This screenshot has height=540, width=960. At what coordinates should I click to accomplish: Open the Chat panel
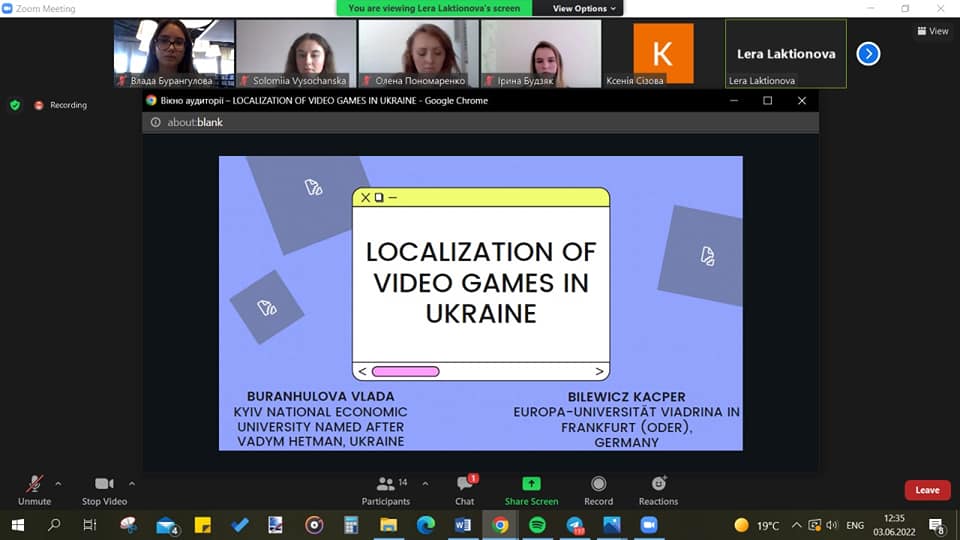point(465,484)
